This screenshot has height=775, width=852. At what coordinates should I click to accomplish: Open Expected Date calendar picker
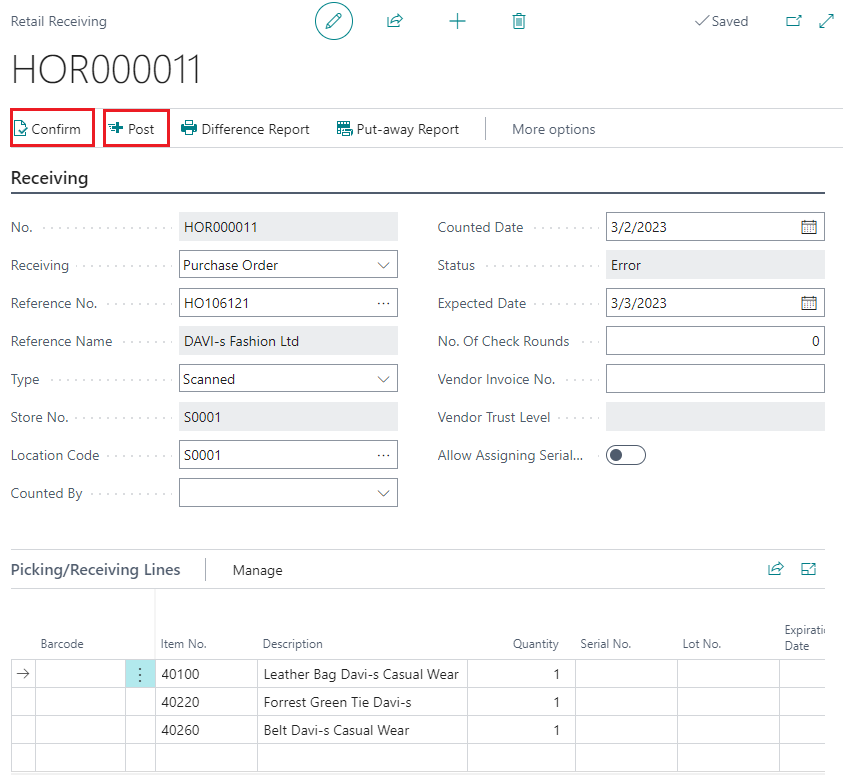pos(809,303)
